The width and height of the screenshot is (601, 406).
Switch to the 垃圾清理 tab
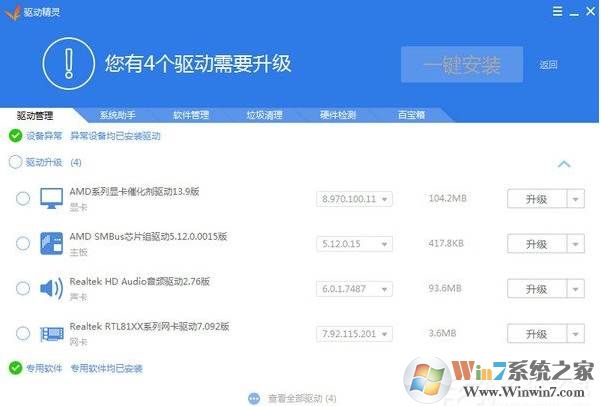pyautogui.click(x=264, y=115)
